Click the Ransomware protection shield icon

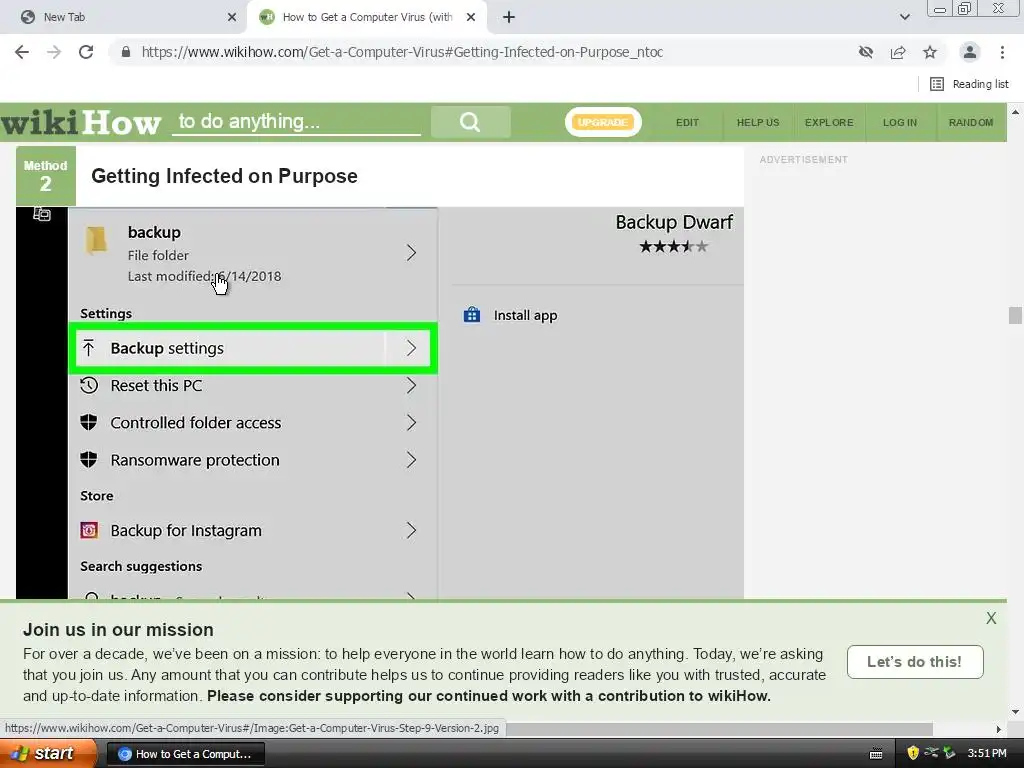[x=89, y=460]
